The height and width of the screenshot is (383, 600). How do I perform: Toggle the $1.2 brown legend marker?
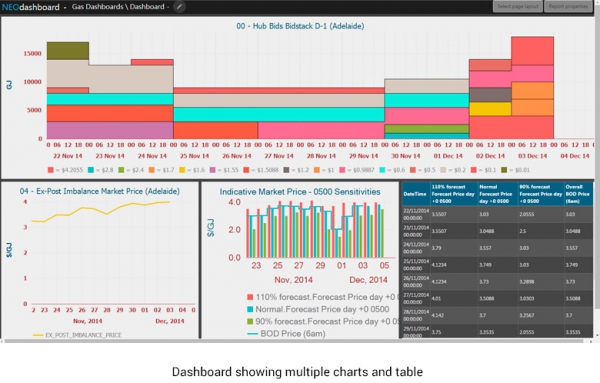point(286,170)
